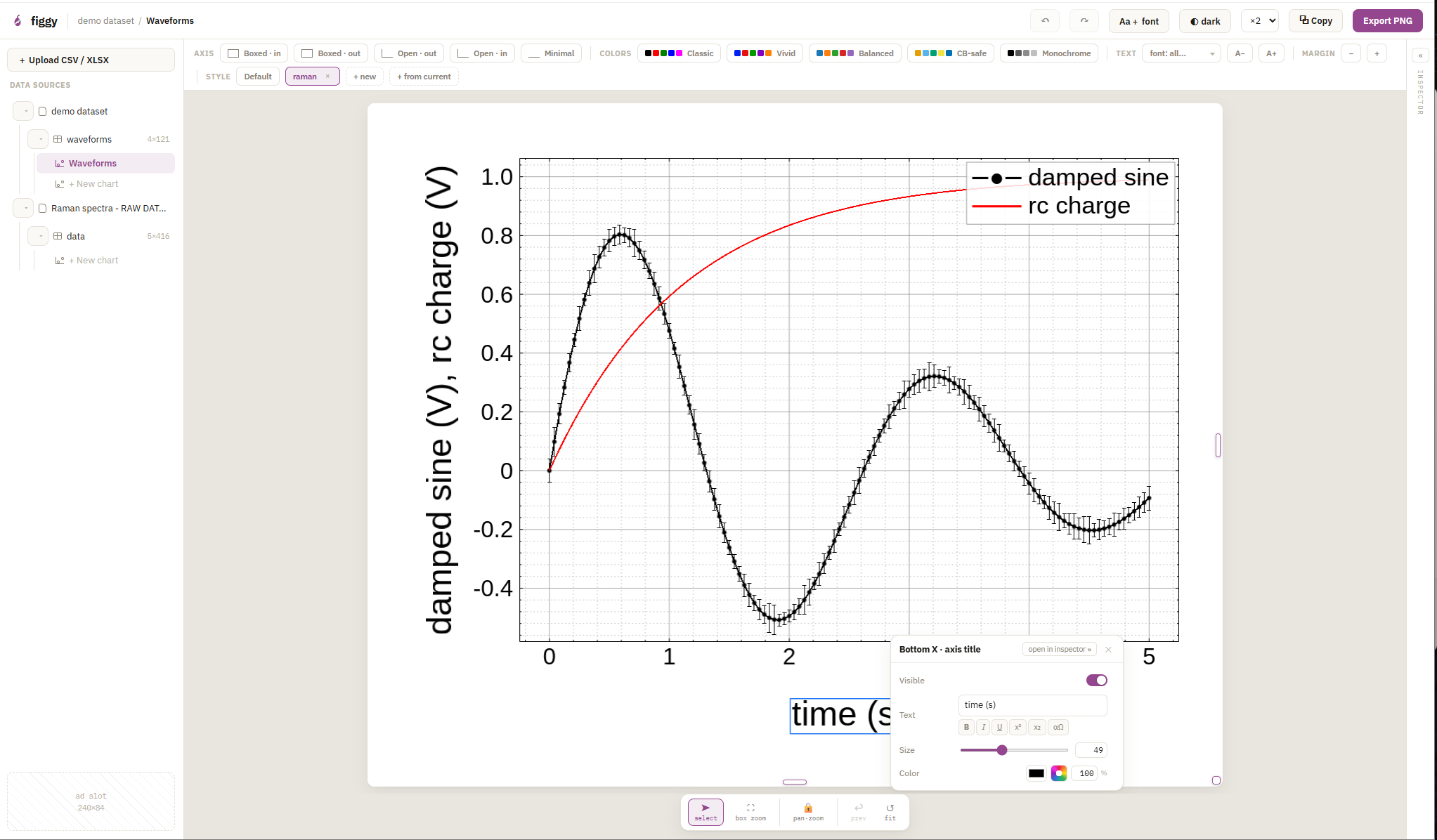Open the Aa + font button

[x=1138, y=21]
